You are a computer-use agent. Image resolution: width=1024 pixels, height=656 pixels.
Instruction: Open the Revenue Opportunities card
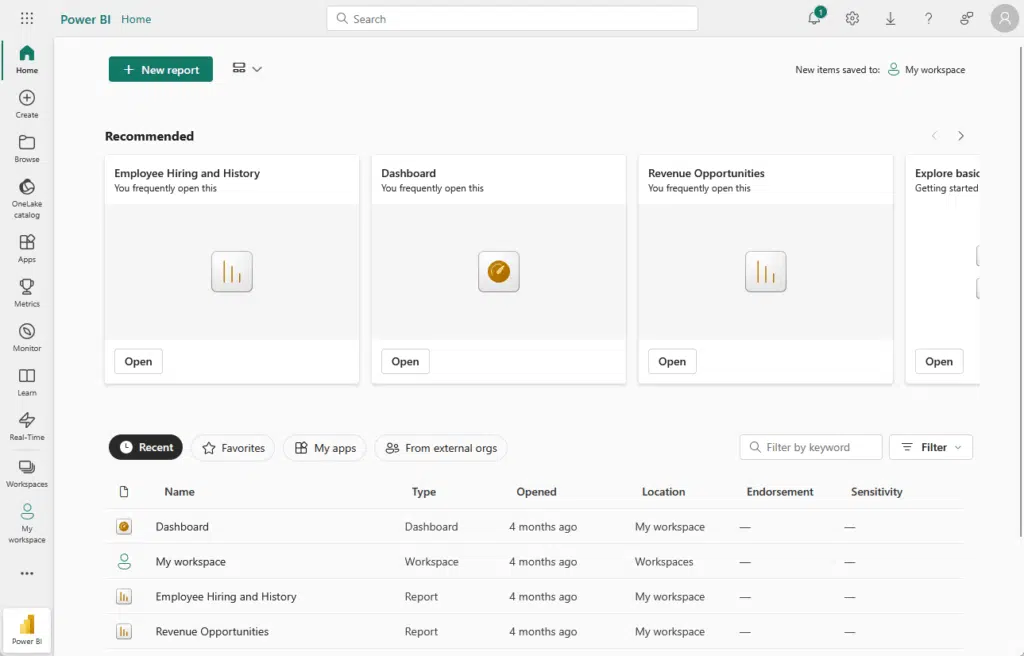click(672, 361)
